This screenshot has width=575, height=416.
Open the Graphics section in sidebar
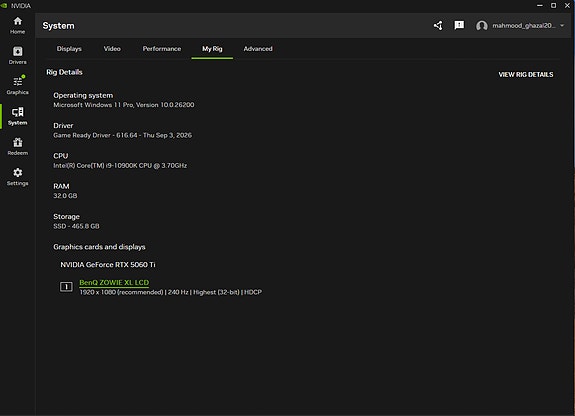17,85
